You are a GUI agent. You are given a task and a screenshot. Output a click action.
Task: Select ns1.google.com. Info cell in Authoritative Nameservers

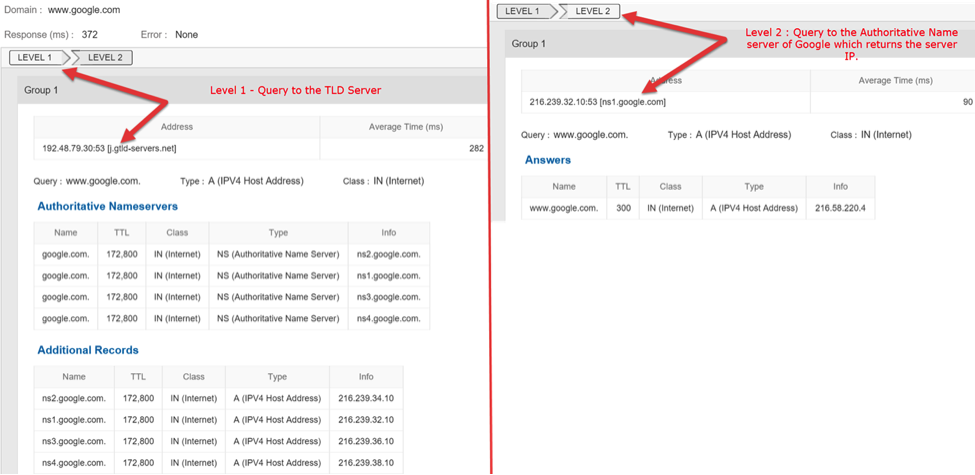click(x=389, y=275)
